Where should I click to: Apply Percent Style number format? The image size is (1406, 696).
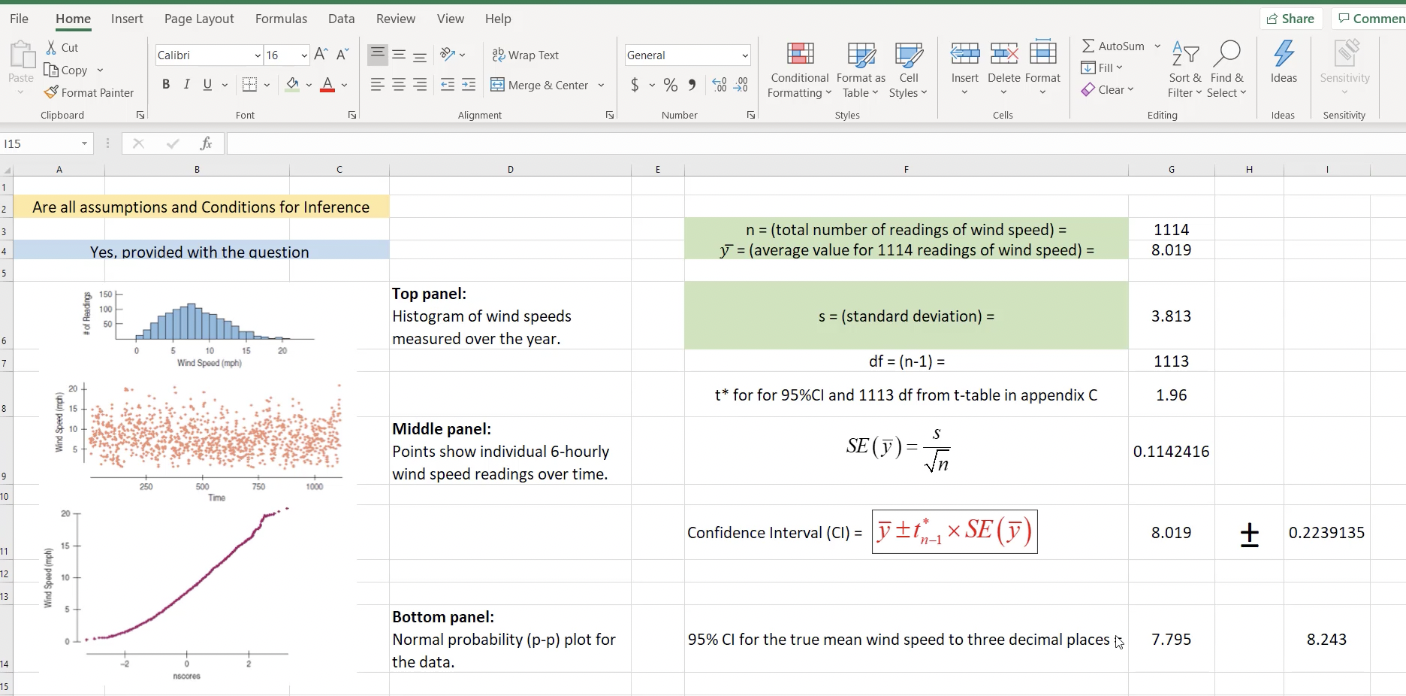click(x=670, y=85)
